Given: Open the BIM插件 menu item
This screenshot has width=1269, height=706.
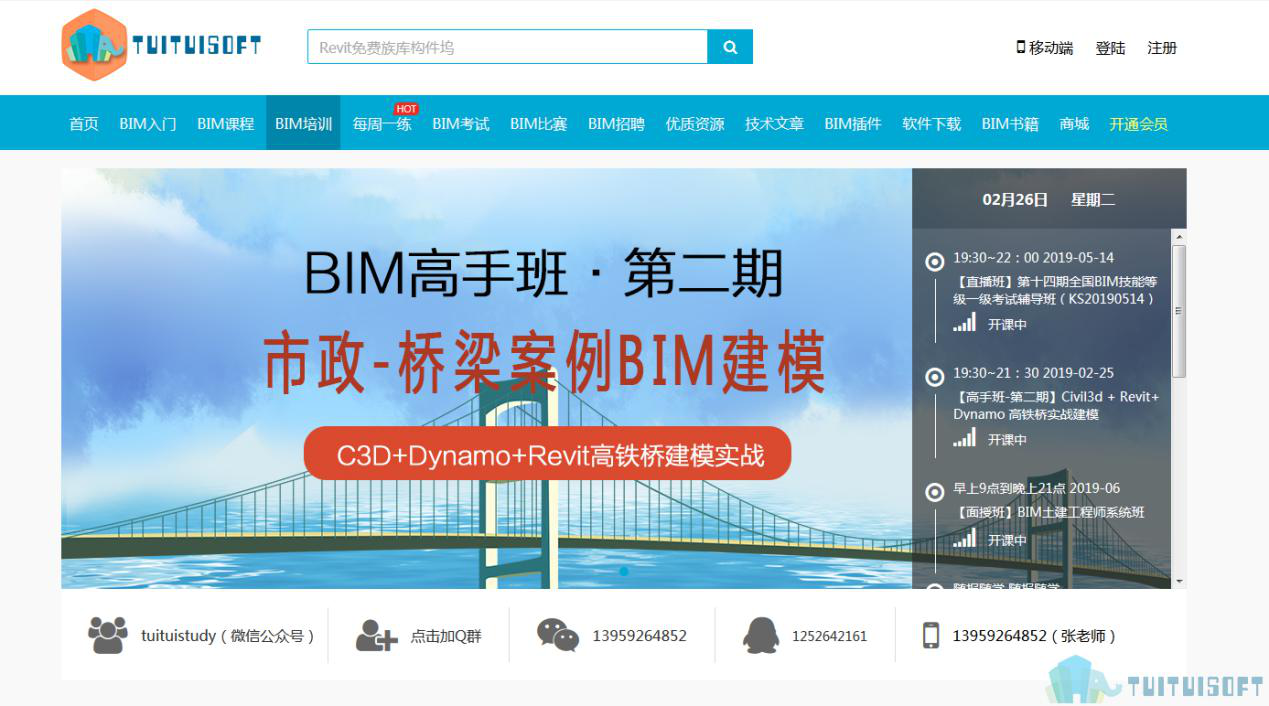Looking at the screenshot, I should click(x=853, y=124).
